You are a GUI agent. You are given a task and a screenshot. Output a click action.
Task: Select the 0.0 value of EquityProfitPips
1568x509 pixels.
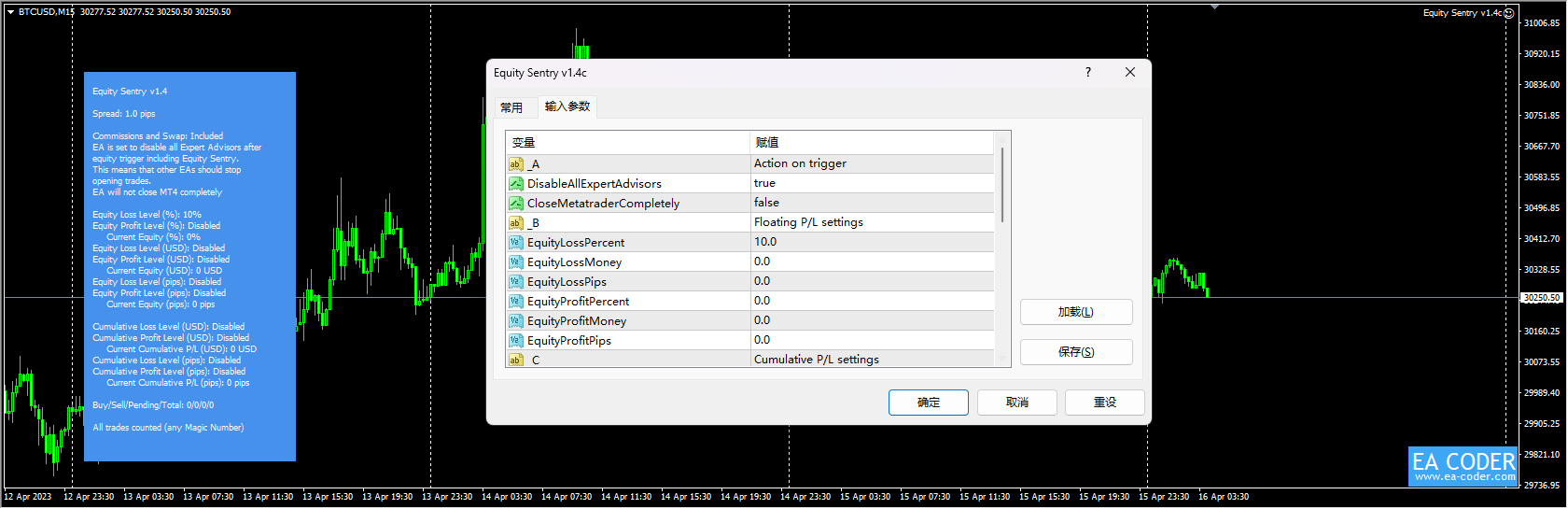coord(873,340)
